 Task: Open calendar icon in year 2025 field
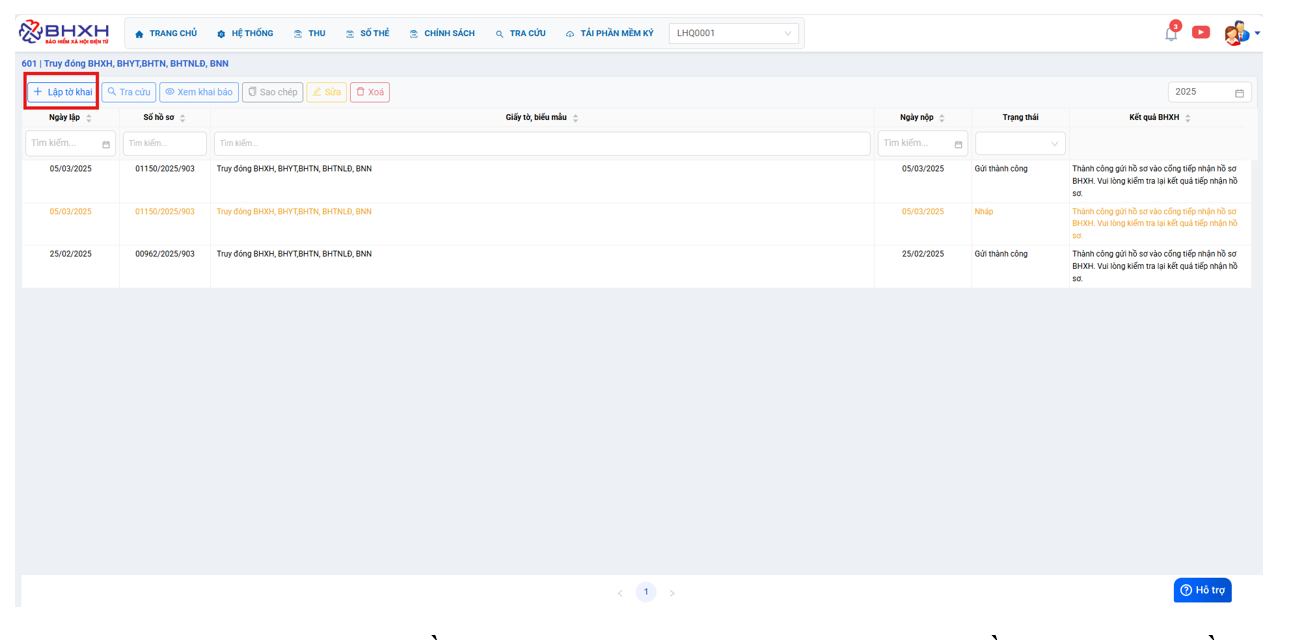(x=1239, y=93)
